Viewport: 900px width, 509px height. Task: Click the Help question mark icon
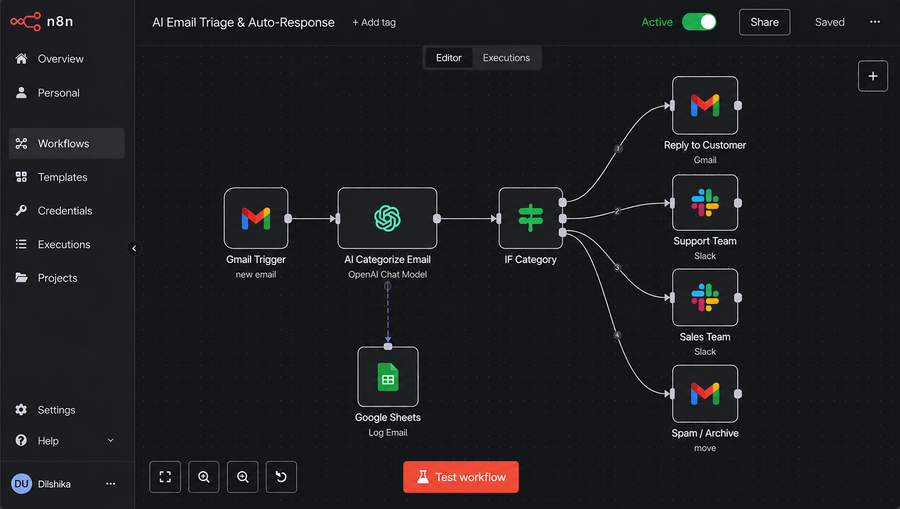pyautogui.click(x=21, y=440)
